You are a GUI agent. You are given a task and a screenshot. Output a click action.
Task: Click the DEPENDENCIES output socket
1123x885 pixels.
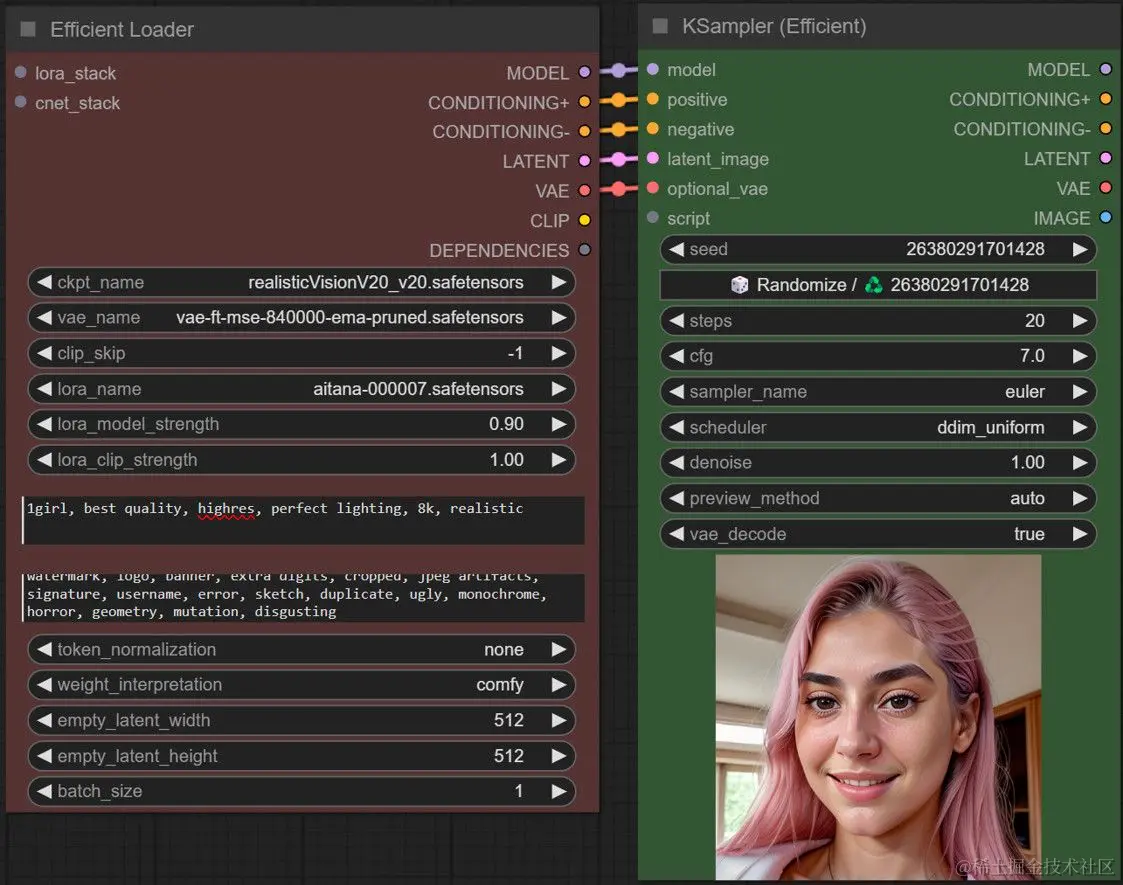584,250
